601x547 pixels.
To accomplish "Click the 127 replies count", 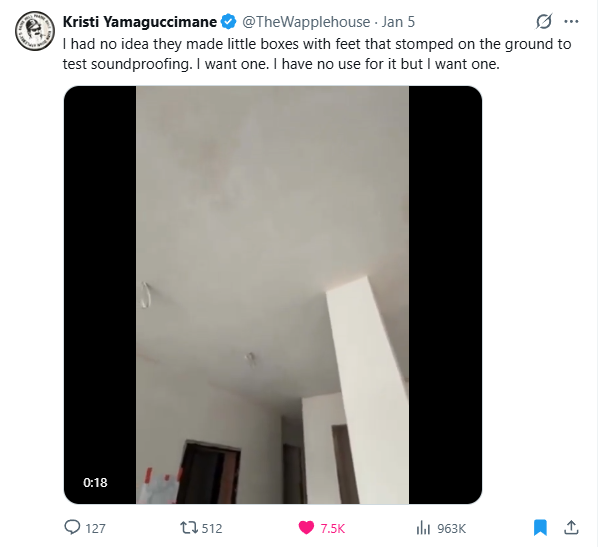I will pos(95,529).
